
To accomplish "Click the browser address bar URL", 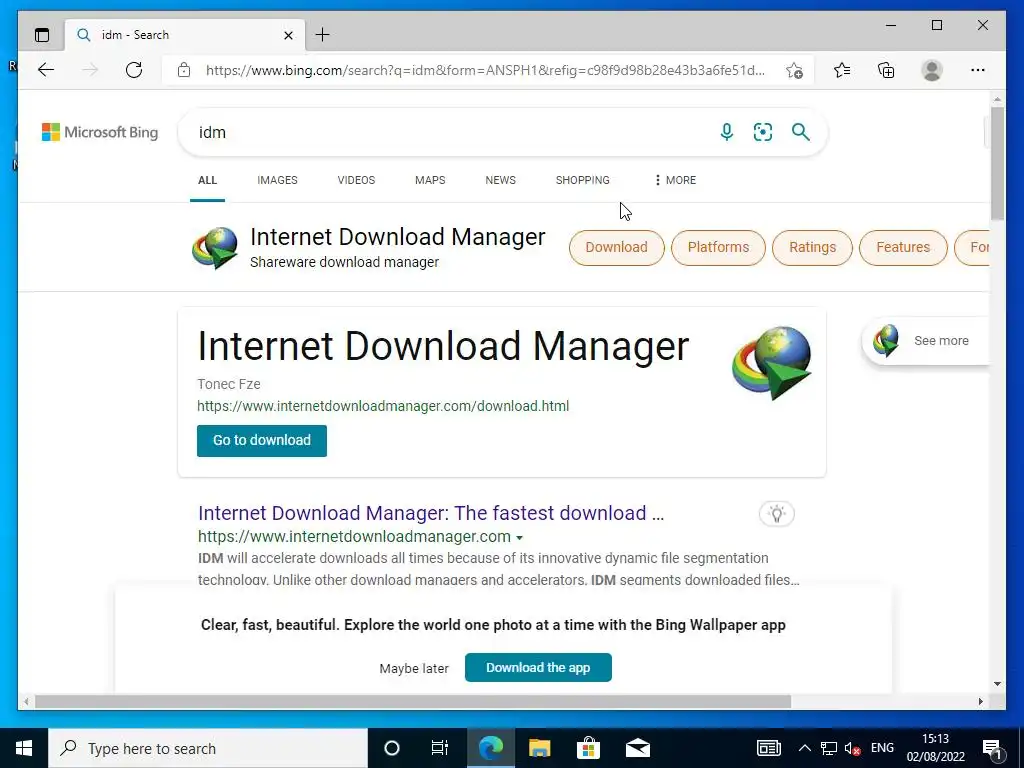I will click(x=485, y=70).
